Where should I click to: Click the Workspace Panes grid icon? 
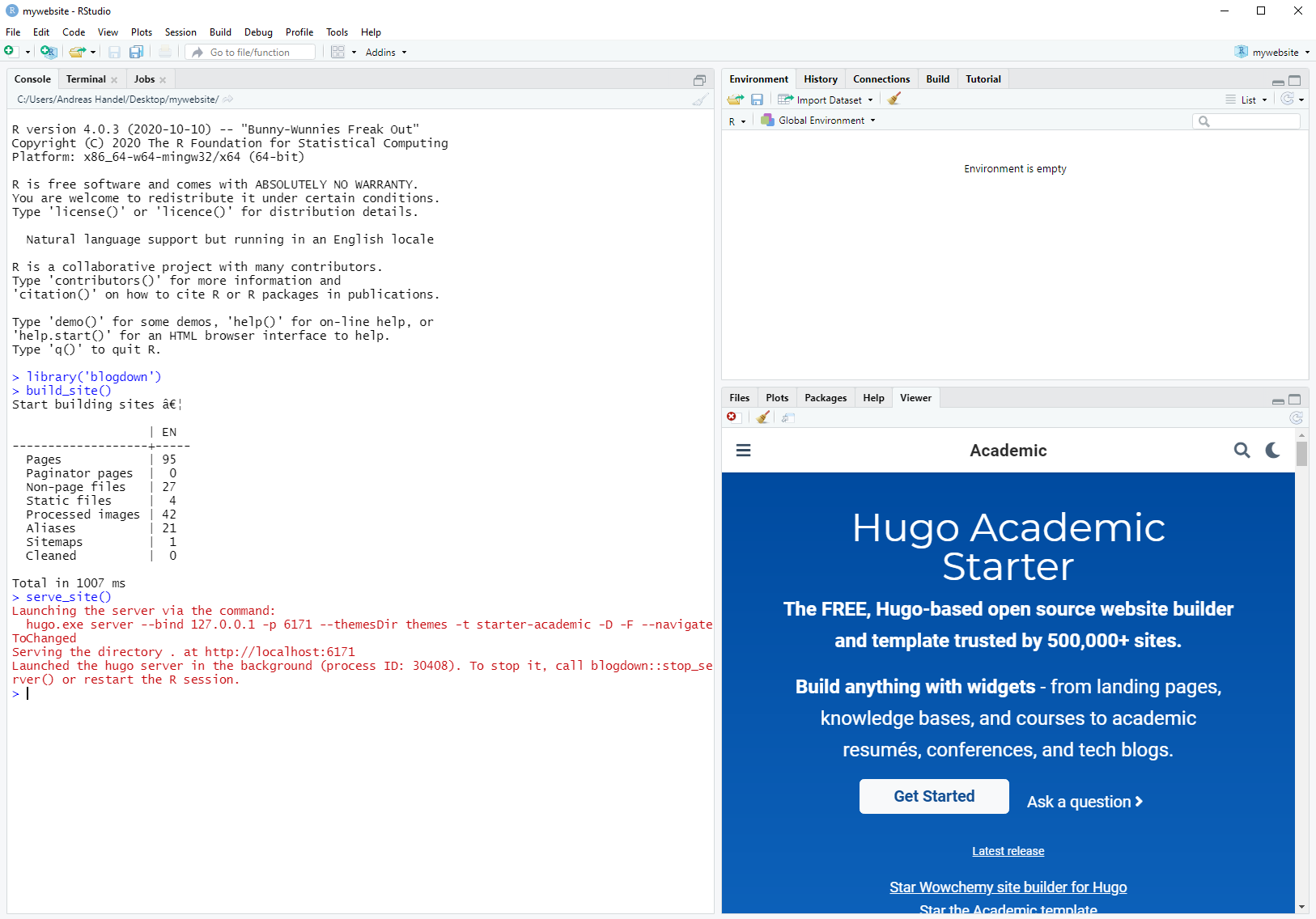point(338,52)
